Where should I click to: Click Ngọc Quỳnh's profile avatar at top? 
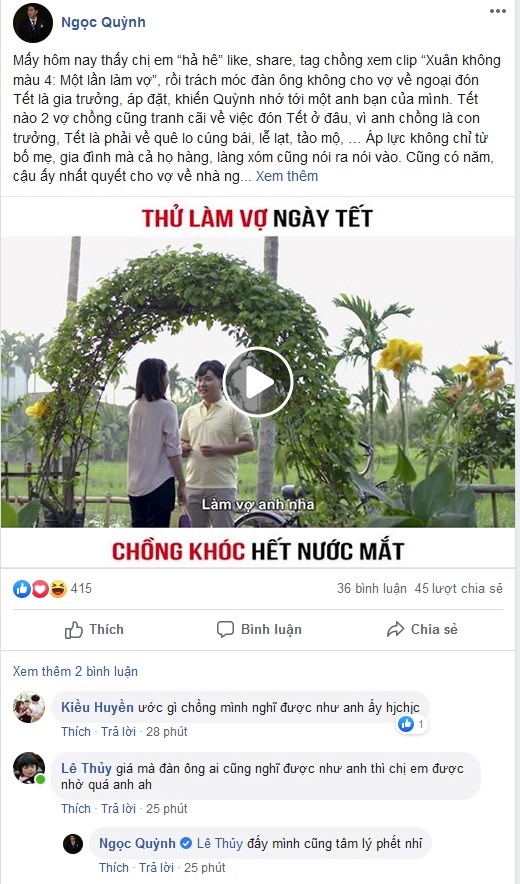click(x=33, y=23)
